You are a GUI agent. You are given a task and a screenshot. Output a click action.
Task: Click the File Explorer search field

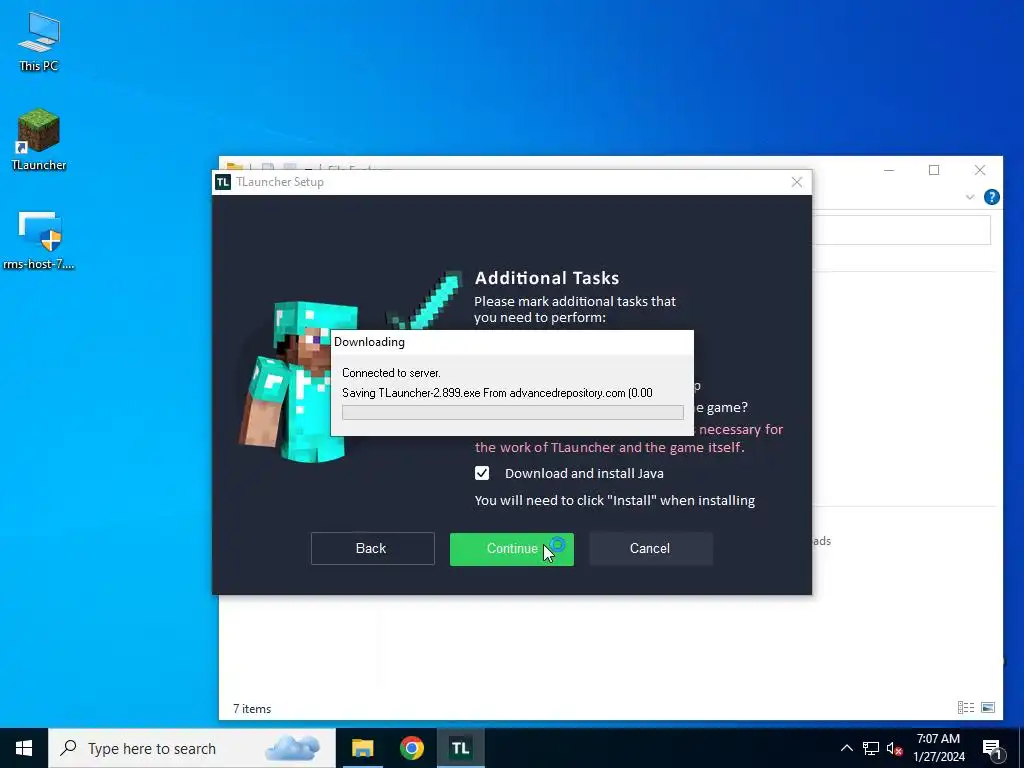pos(901,230)
